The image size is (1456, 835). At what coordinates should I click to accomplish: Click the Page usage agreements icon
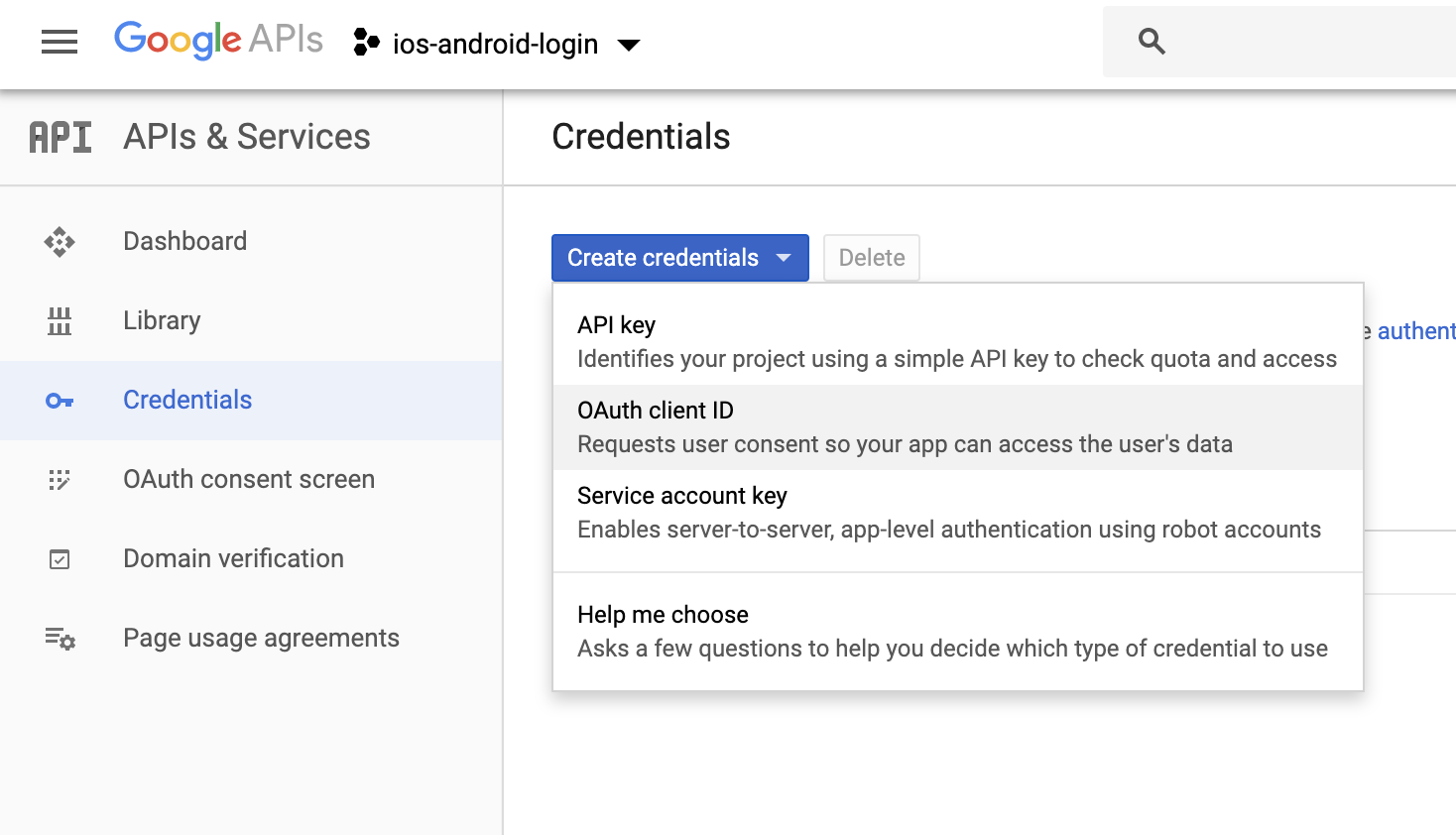point(60,639)
